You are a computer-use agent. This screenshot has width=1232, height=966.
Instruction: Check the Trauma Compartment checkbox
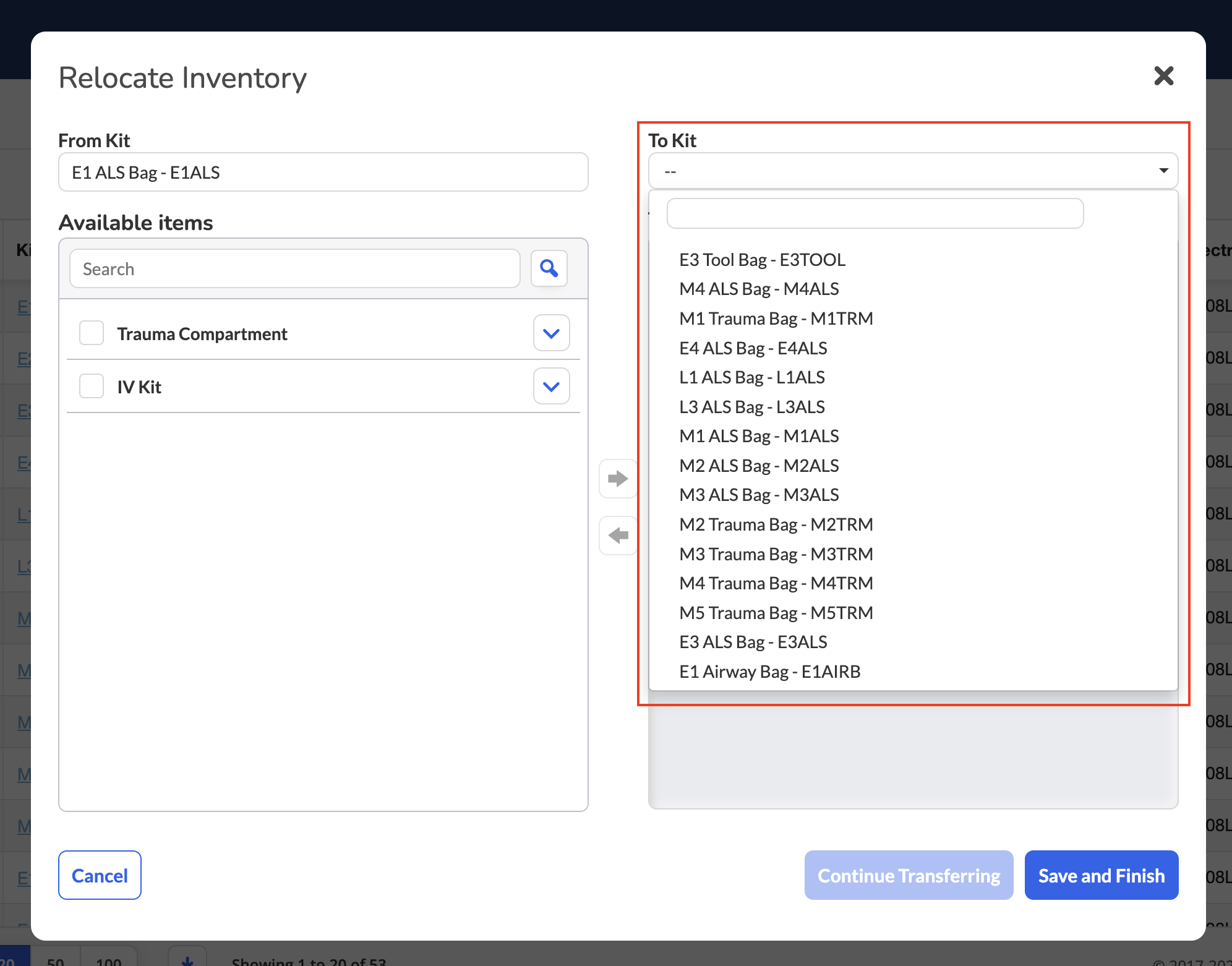(x=92, y=333)
